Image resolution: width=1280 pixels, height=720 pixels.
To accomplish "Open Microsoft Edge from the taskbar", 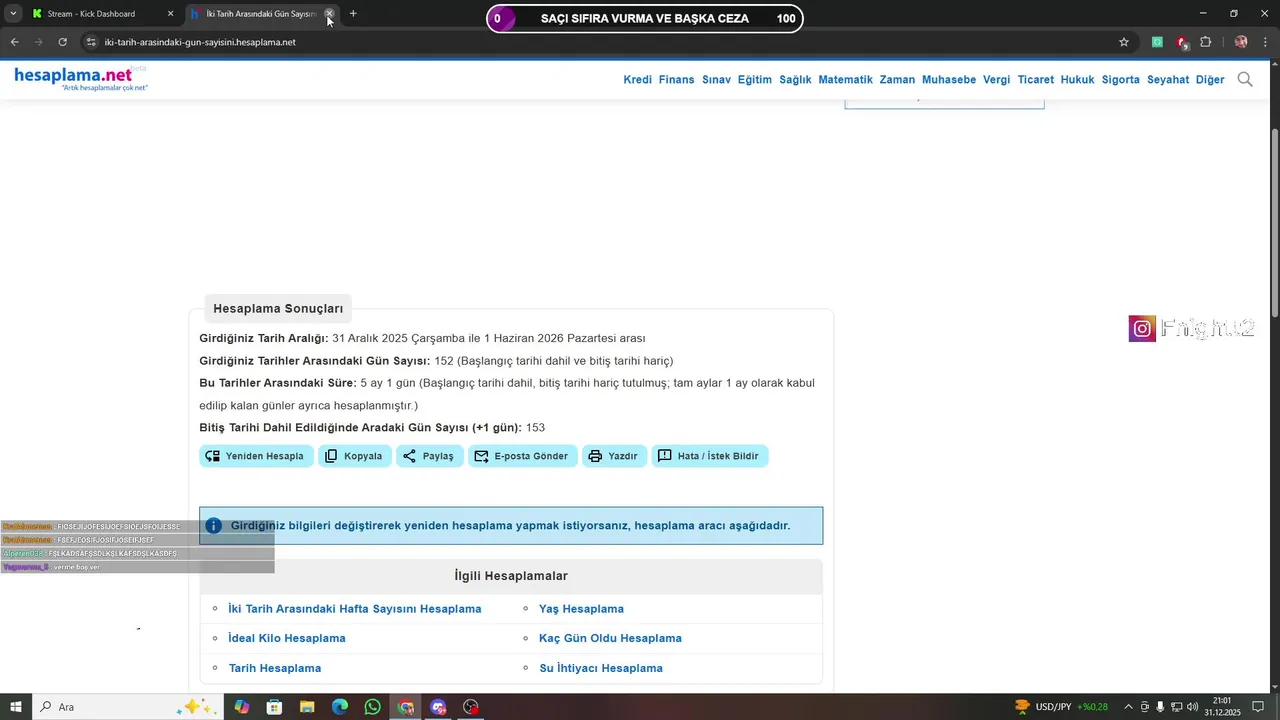I will (x=340, y=707).
